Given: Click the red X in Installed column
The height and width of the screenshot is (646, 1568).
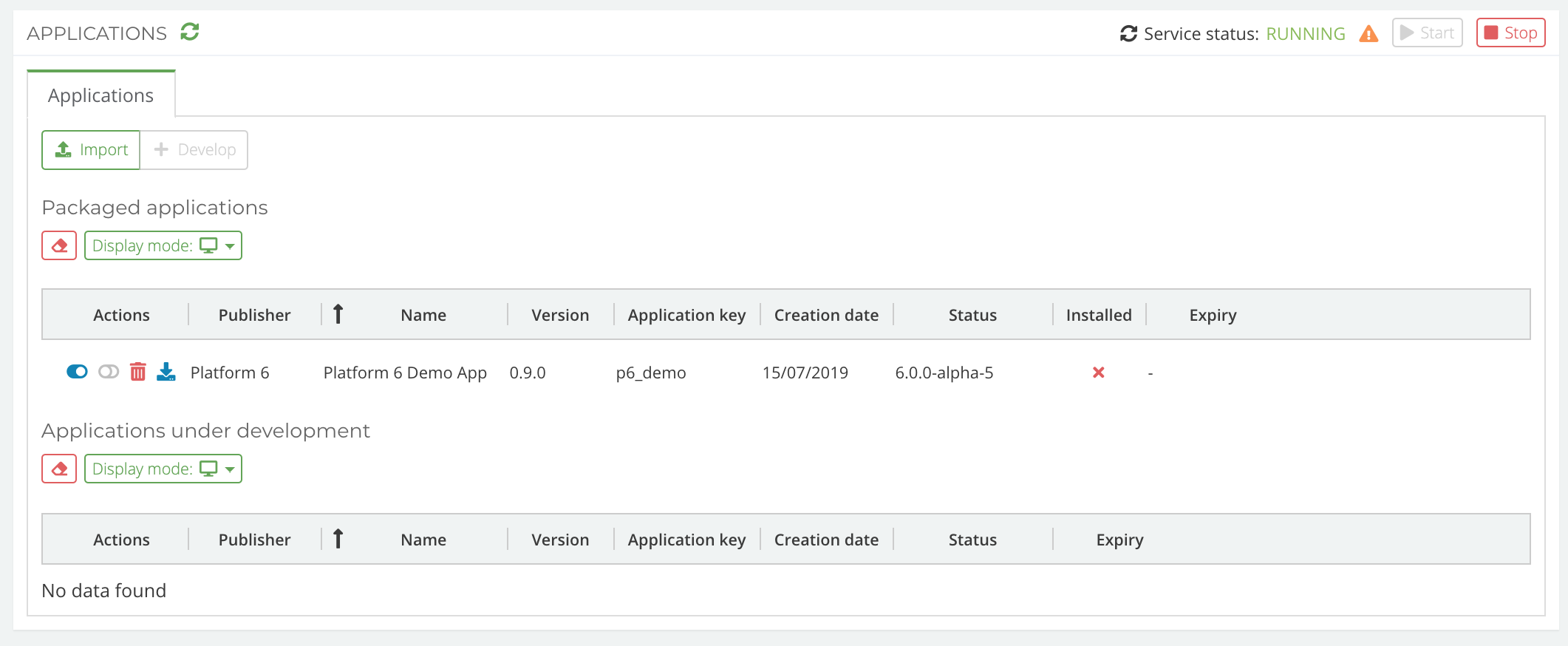Looking at the screenshot, I should pos(1098,373).
